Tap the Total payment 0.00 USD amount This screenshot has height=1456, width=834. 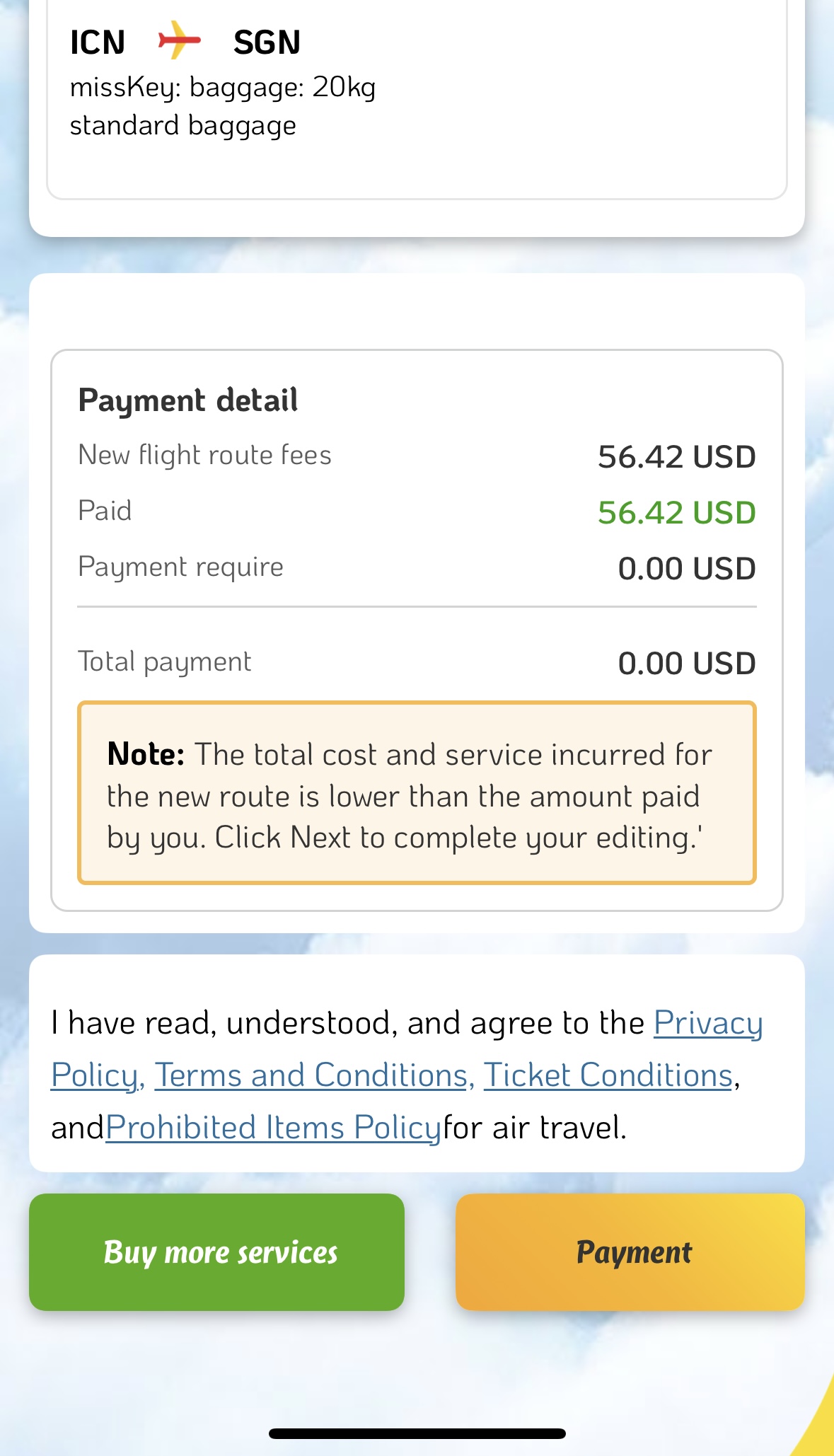tap(686, 664)
